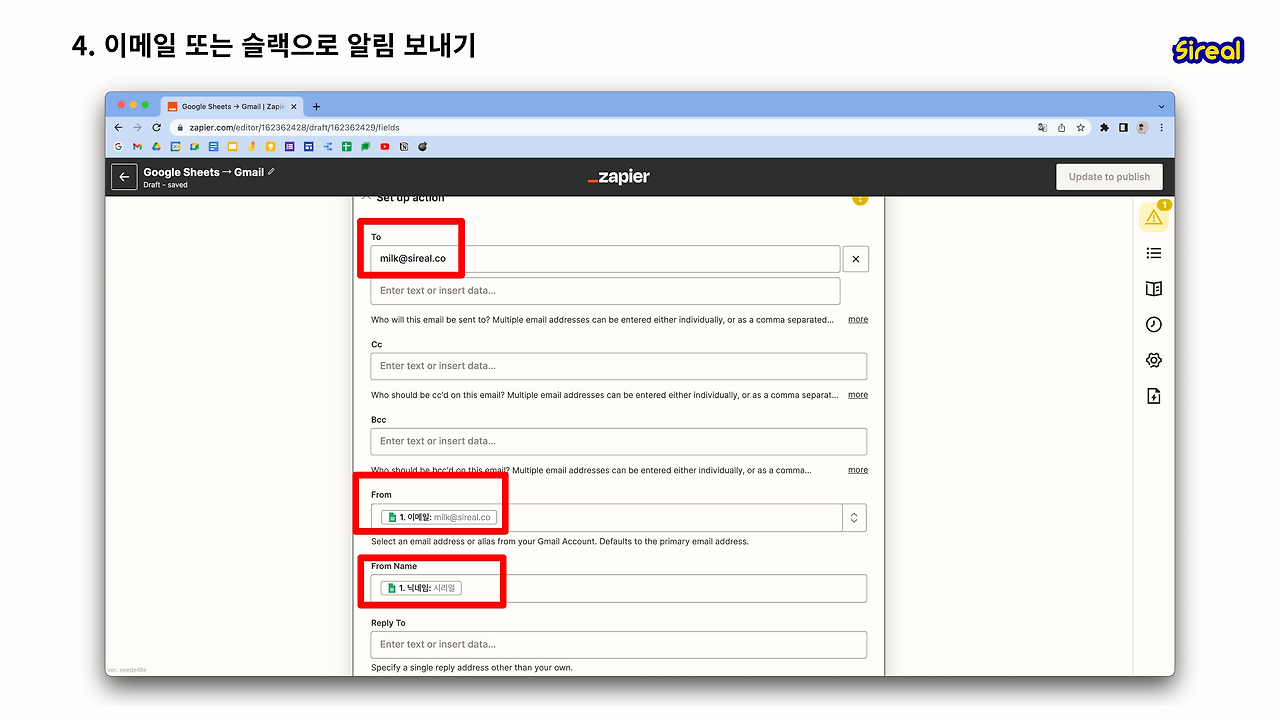Click the Zapier logo in the header
The height and width of the screenshot is (720, 1280).
click(619, 177)
